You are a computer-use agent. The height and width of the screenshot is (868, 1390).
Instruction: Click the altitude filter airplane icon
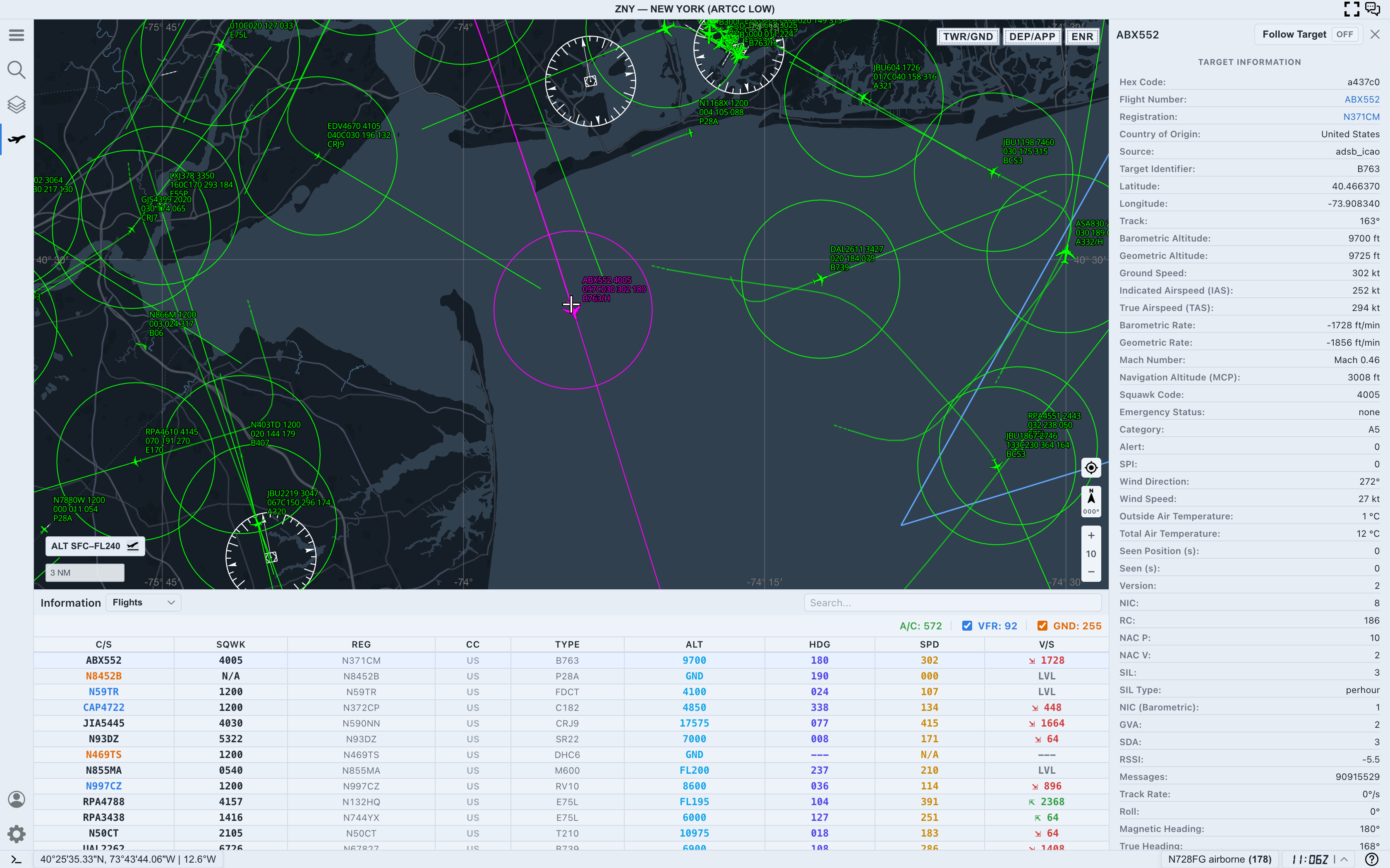[x=133, y=546]
